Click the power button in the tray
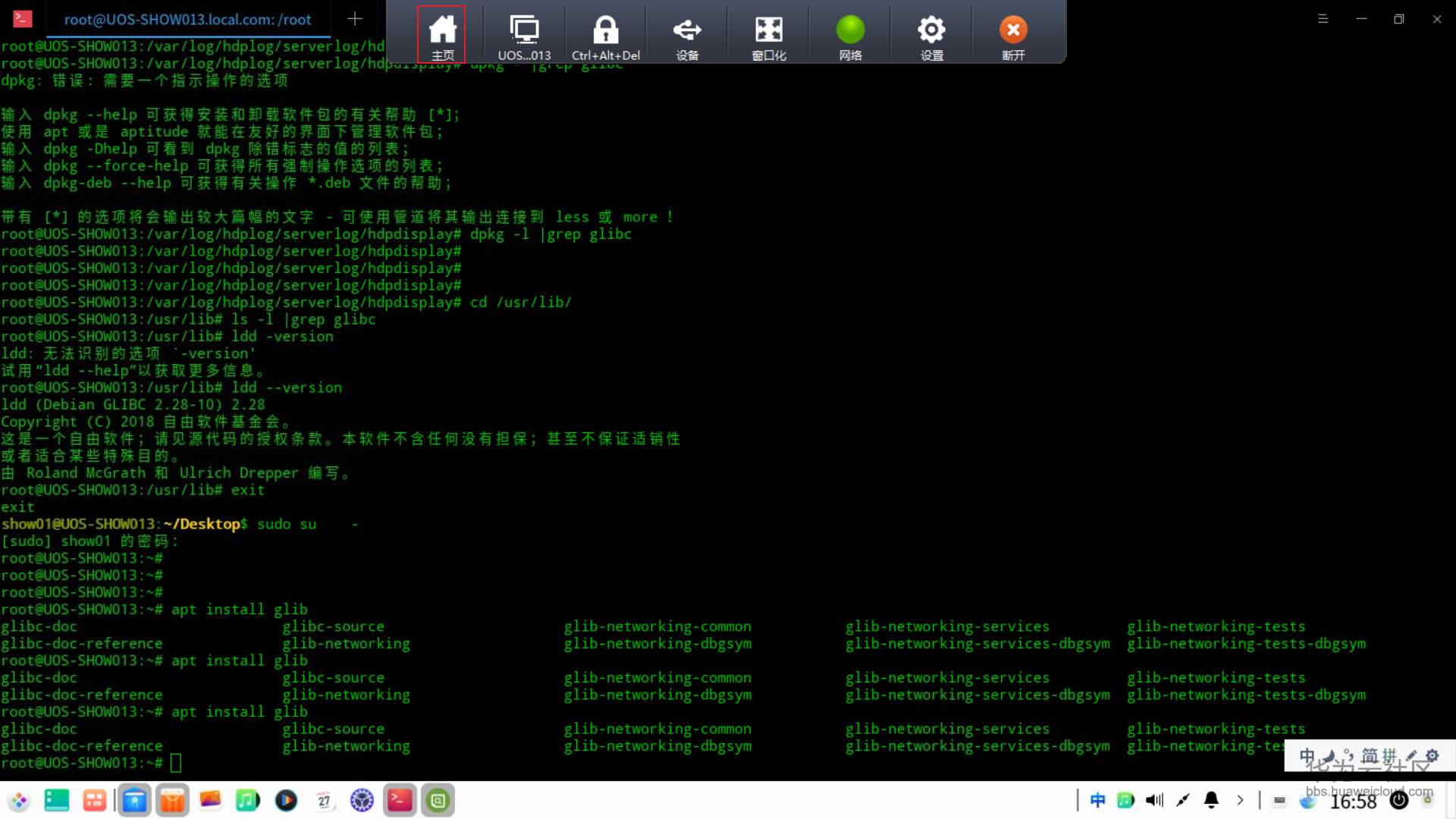Viewport: 1456px width, 819px height. coord(1400,800)
